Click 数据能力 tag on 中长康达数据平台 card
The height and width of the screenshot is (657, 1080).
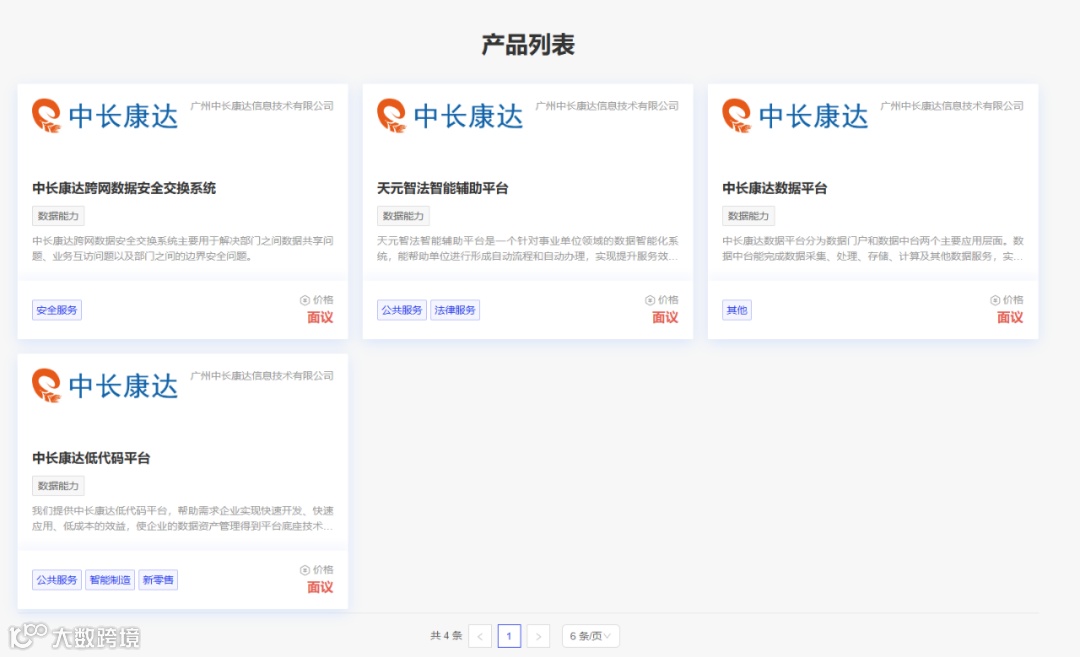pos(748,216)
